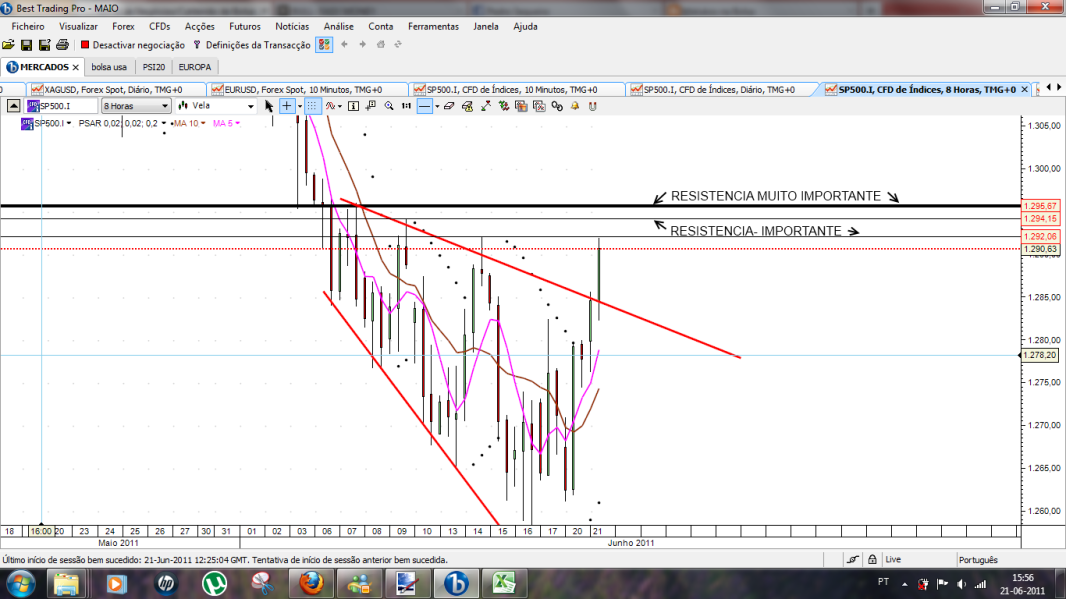Open the 8 Horas timeframe dropdown

point(135,105)
